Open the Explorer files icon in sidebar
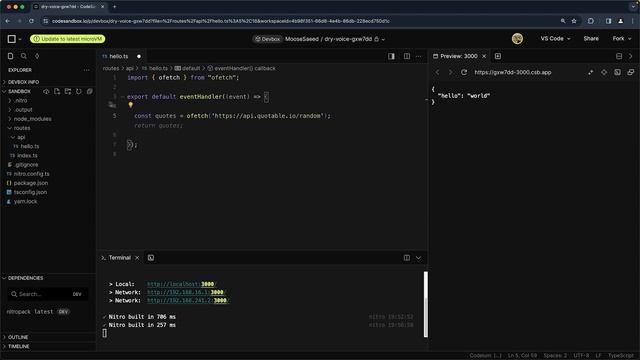Image resolution: width=640 pixels, height=360 pixels. pyautogui.click(x=11, y=56)
